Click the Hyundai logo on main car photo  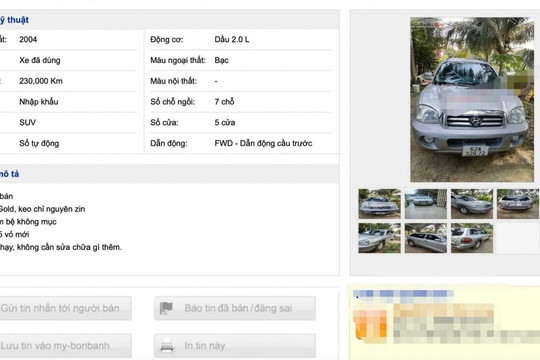click(476, 121)
